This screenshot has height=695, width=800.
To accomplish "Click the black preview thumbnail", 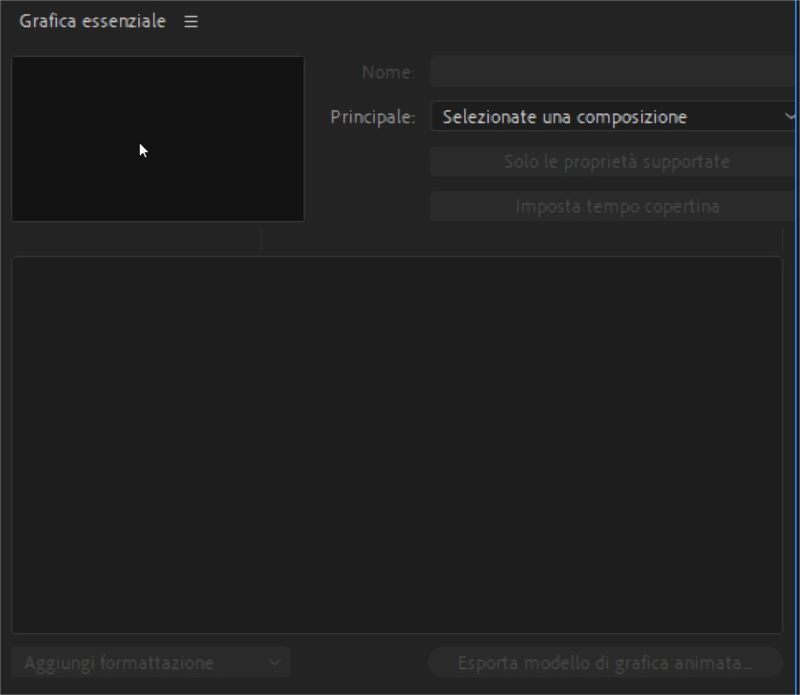I will [x=157, y=138].
